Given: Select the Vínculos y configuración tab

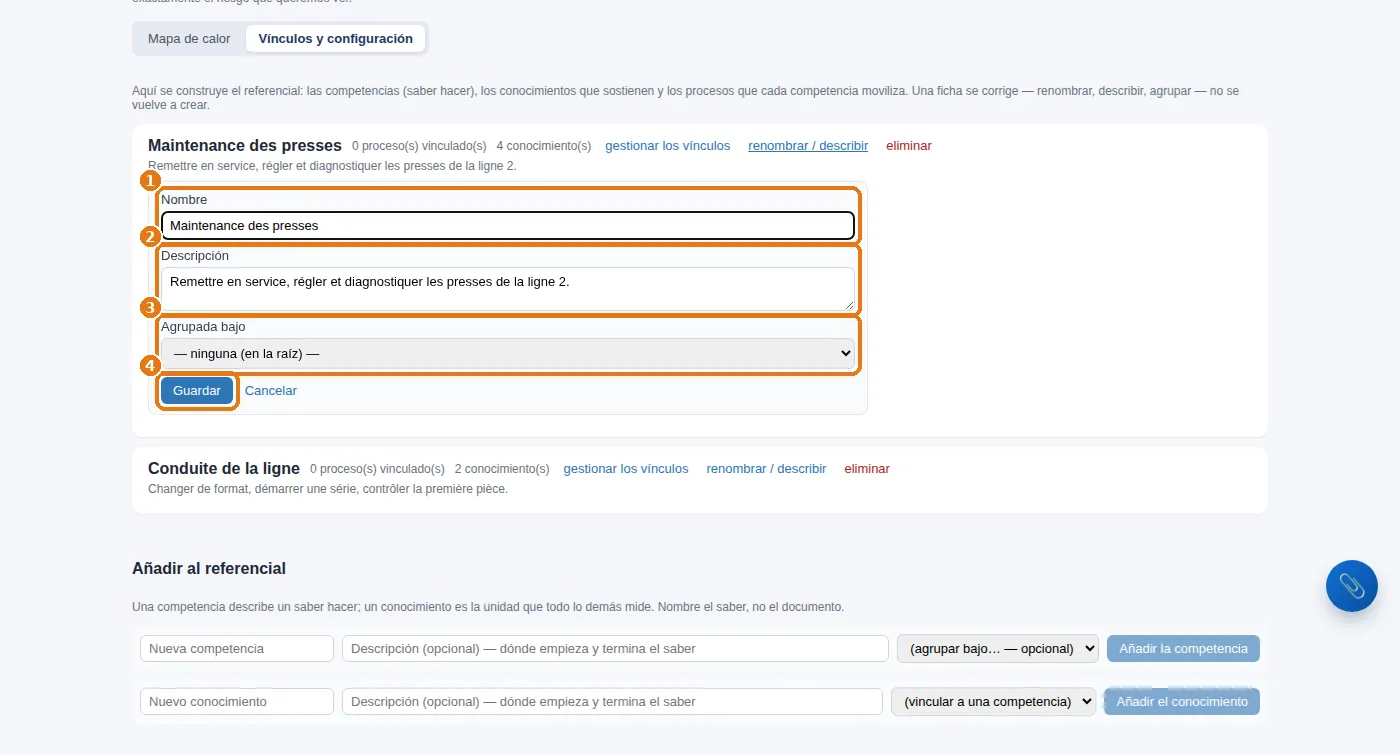Looking at the screenshot, I should point(335,39).
